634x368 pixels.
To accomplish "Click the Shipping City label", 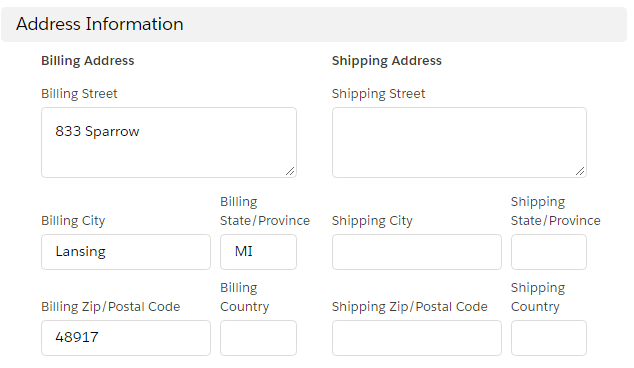I will click(x=372, y=221).
